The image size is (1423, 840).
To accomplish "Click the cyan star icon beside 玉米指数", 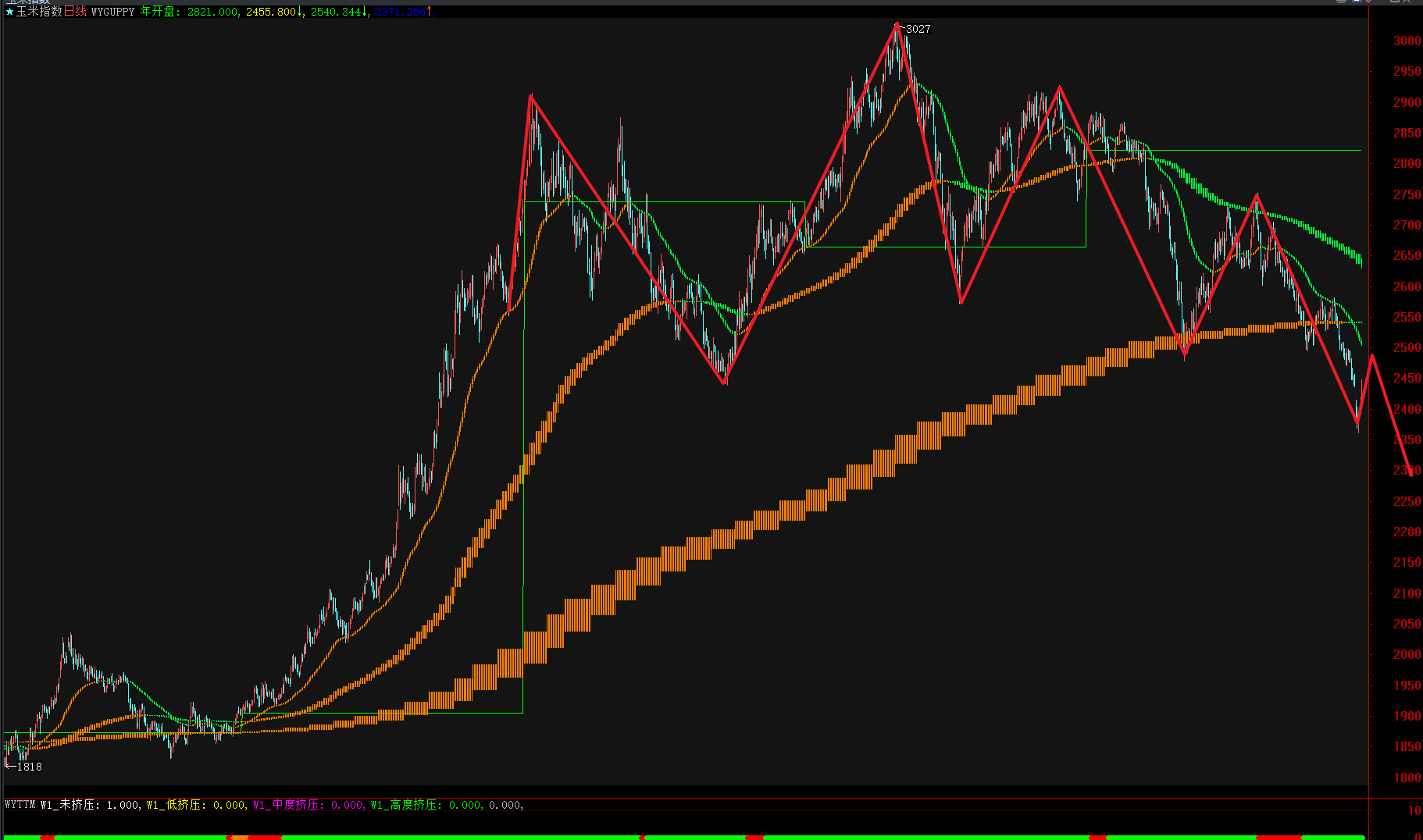I will point(9,12).
